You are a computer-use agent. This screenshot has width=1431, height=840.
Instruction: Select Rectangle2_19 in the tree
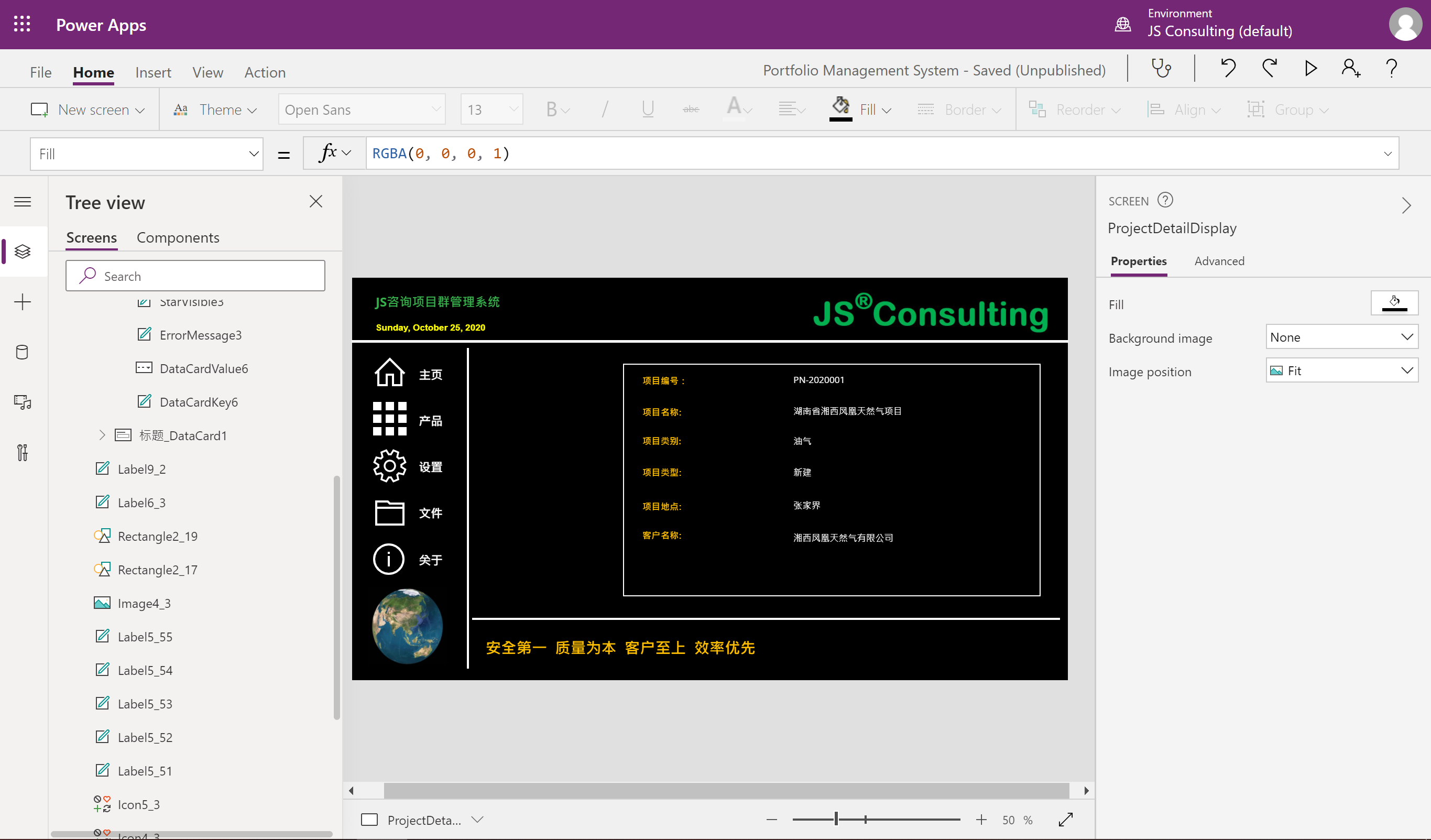point(157,536)
